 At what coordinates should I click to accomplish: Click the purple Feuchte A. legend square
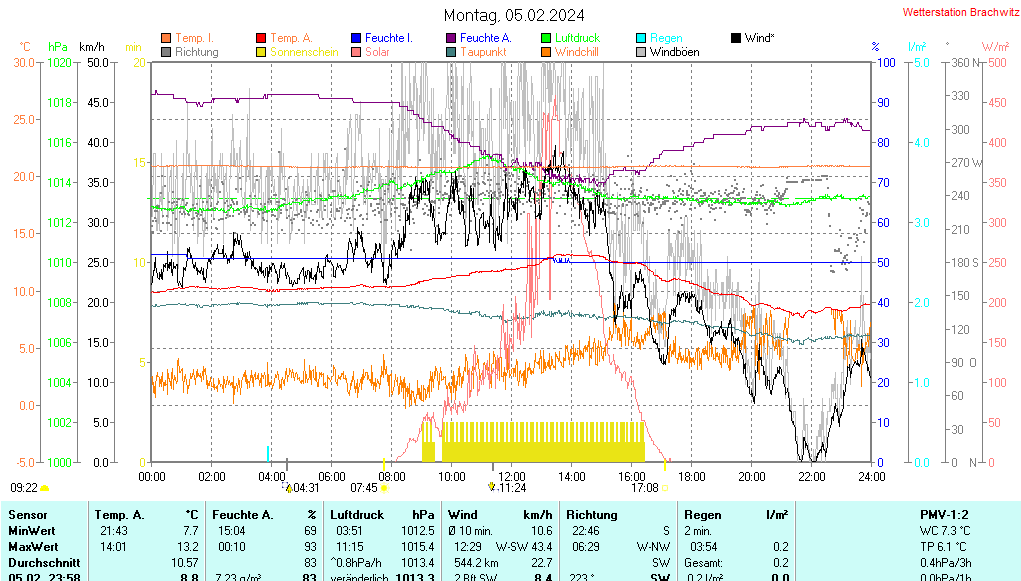click(451, 38)
